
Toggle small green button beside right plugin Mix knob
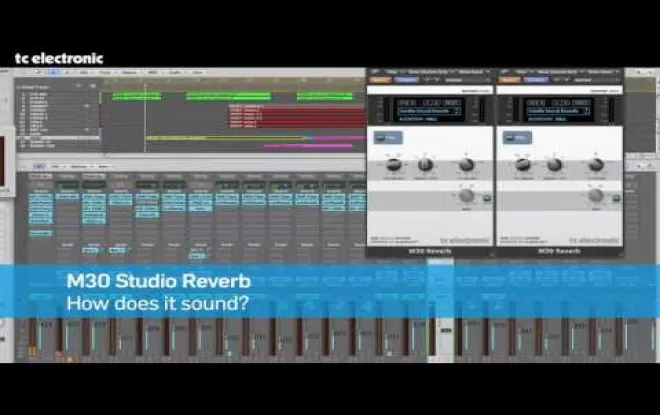coord(616,197)
